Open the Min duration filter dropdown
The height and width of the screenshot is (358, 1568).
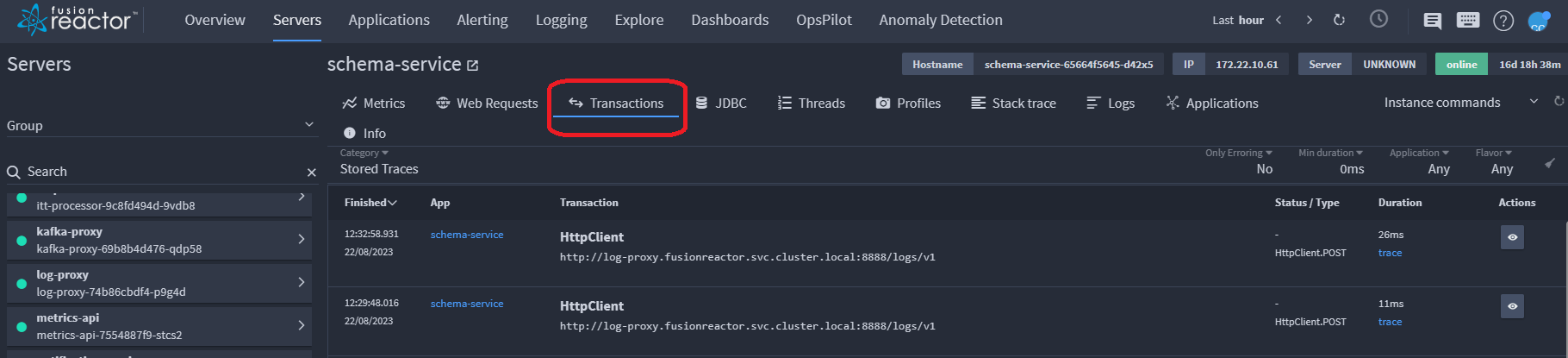point(1331,162)
